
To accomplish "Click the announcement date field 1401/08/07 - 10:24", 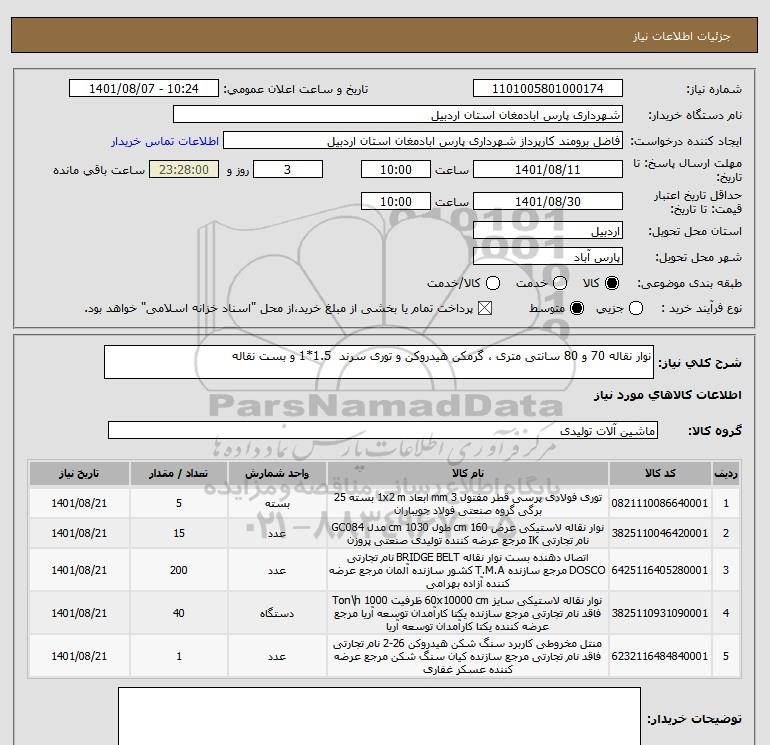I will (x=143, y=88).
